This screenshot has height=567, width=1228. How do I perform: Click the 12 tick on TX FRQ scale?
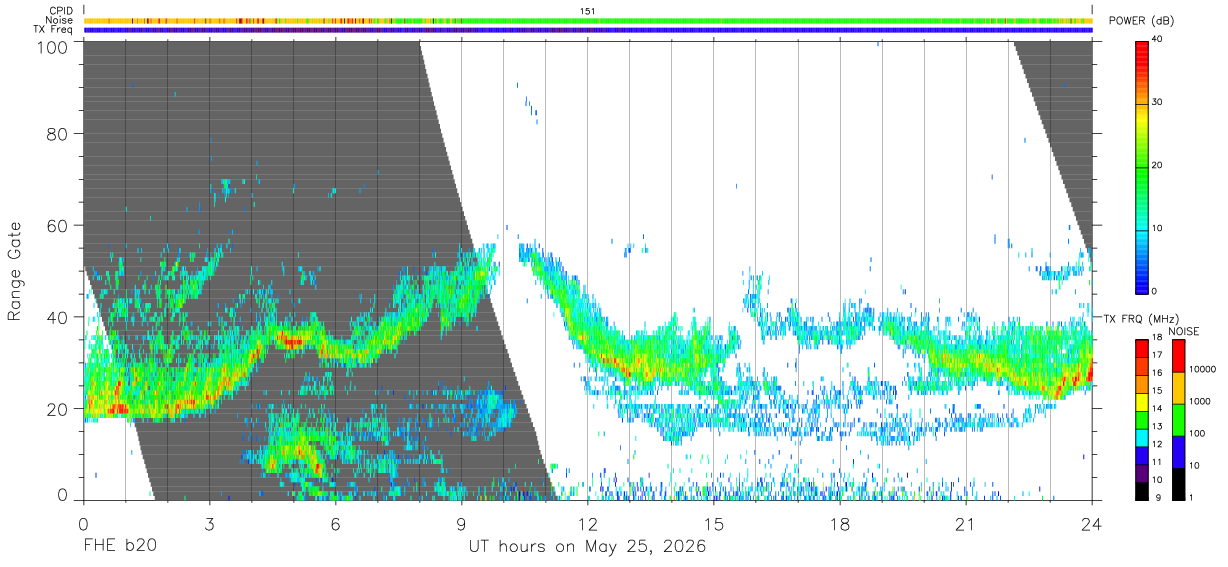click(1158, 444)
